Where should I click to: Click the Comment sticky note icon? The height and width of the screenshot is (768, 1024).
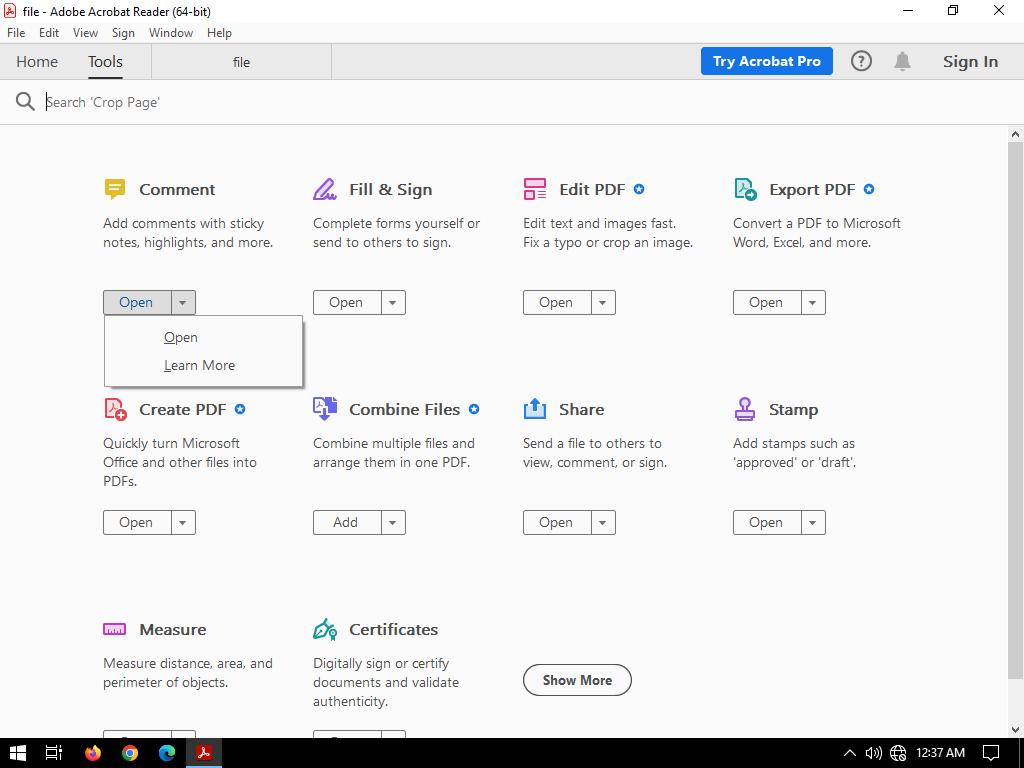(x=115, y=189)
